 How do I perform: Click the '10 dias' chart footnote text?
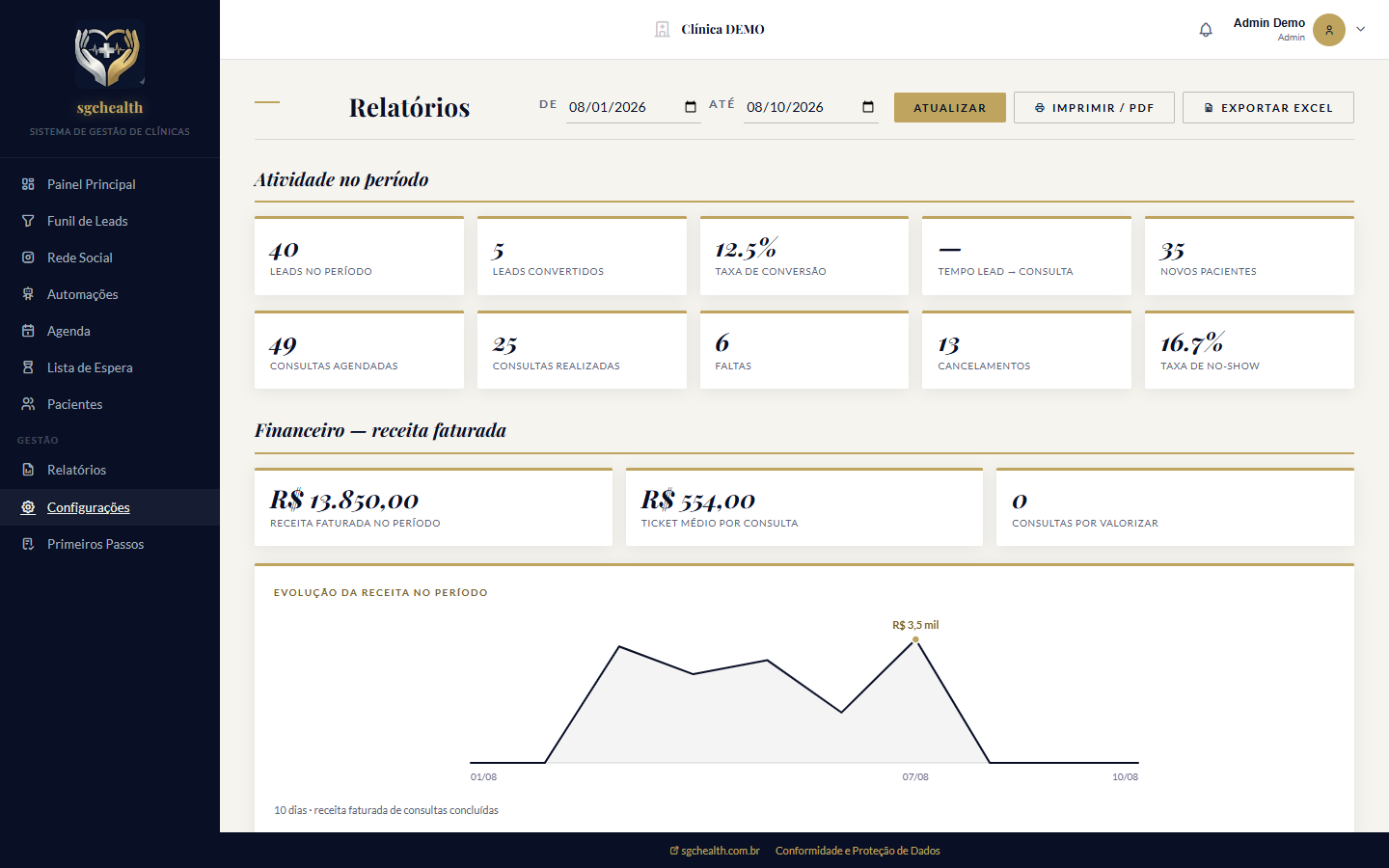[387, 810]
